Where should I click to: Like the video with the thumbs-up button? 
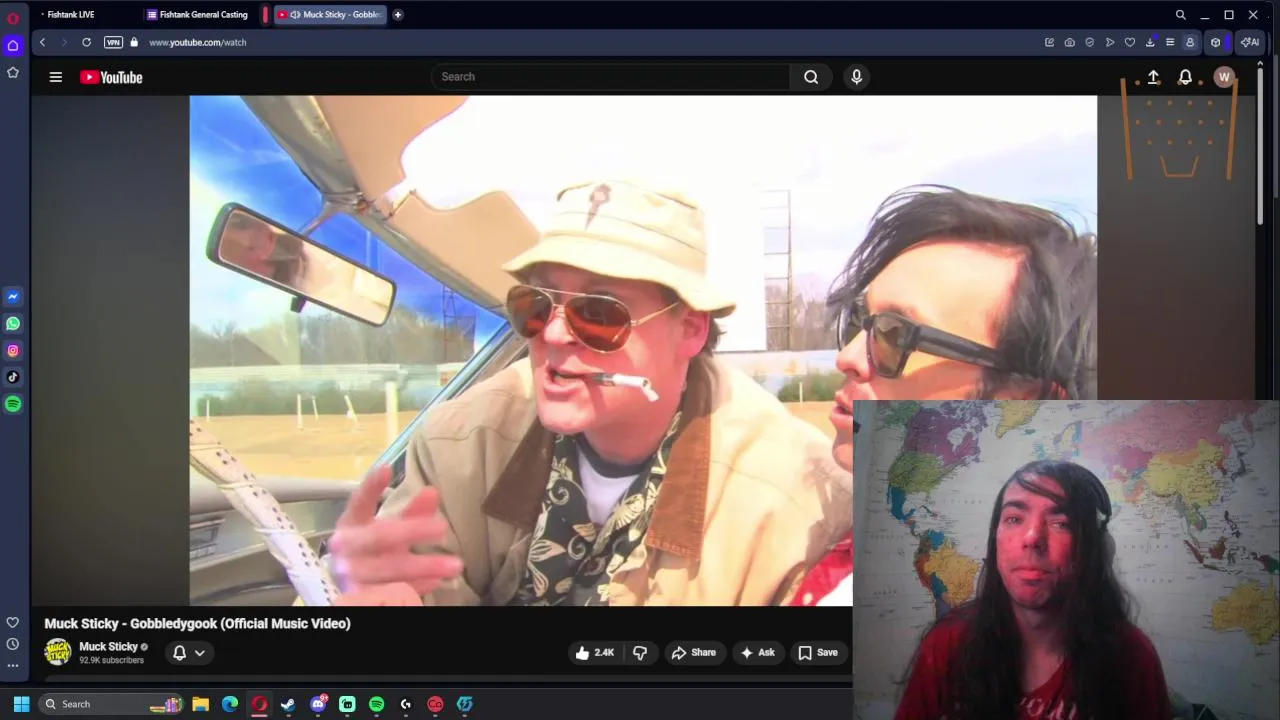(595, 653)
